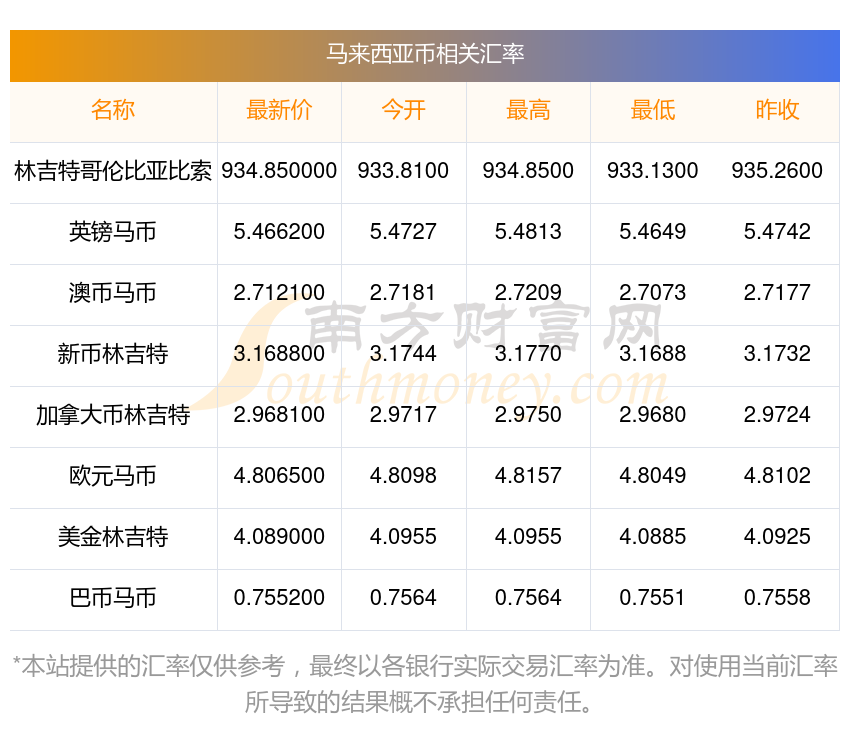Click lowest value 2.7073
This screenshot has height=733, width=850.
point(653,293)
